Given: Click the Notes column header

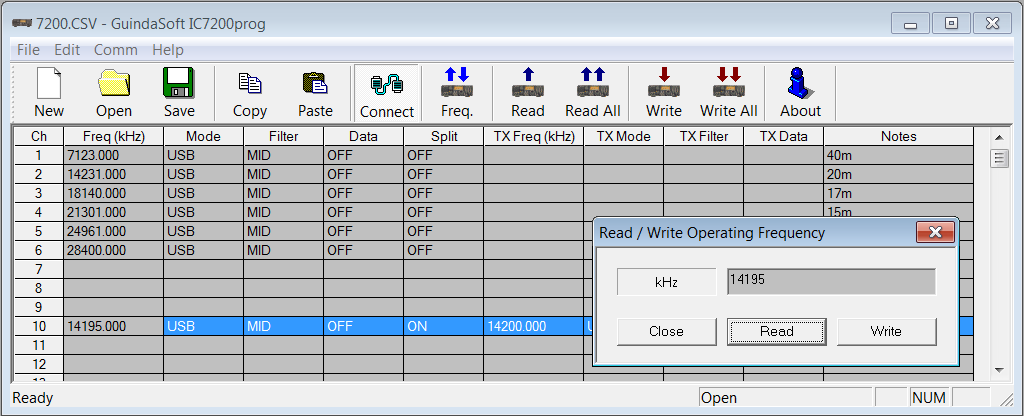Looking at the screenshot, I should pos(899,136).
